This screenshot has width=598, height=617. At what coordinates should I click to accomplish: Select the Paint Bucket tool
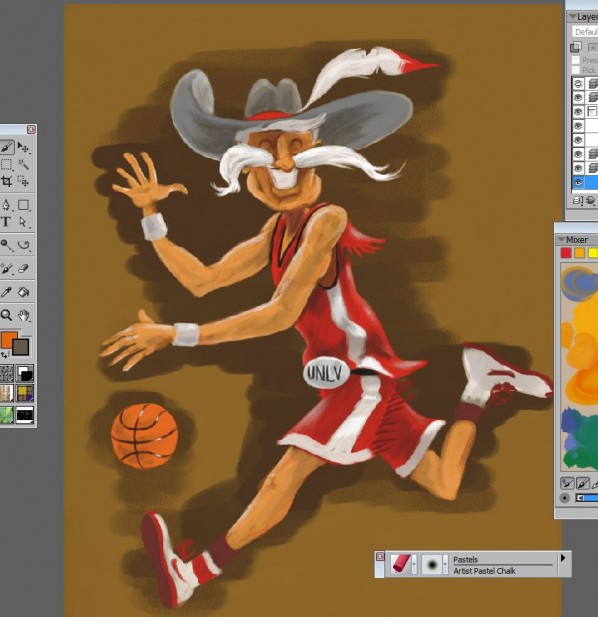click(x=24, y=292)
